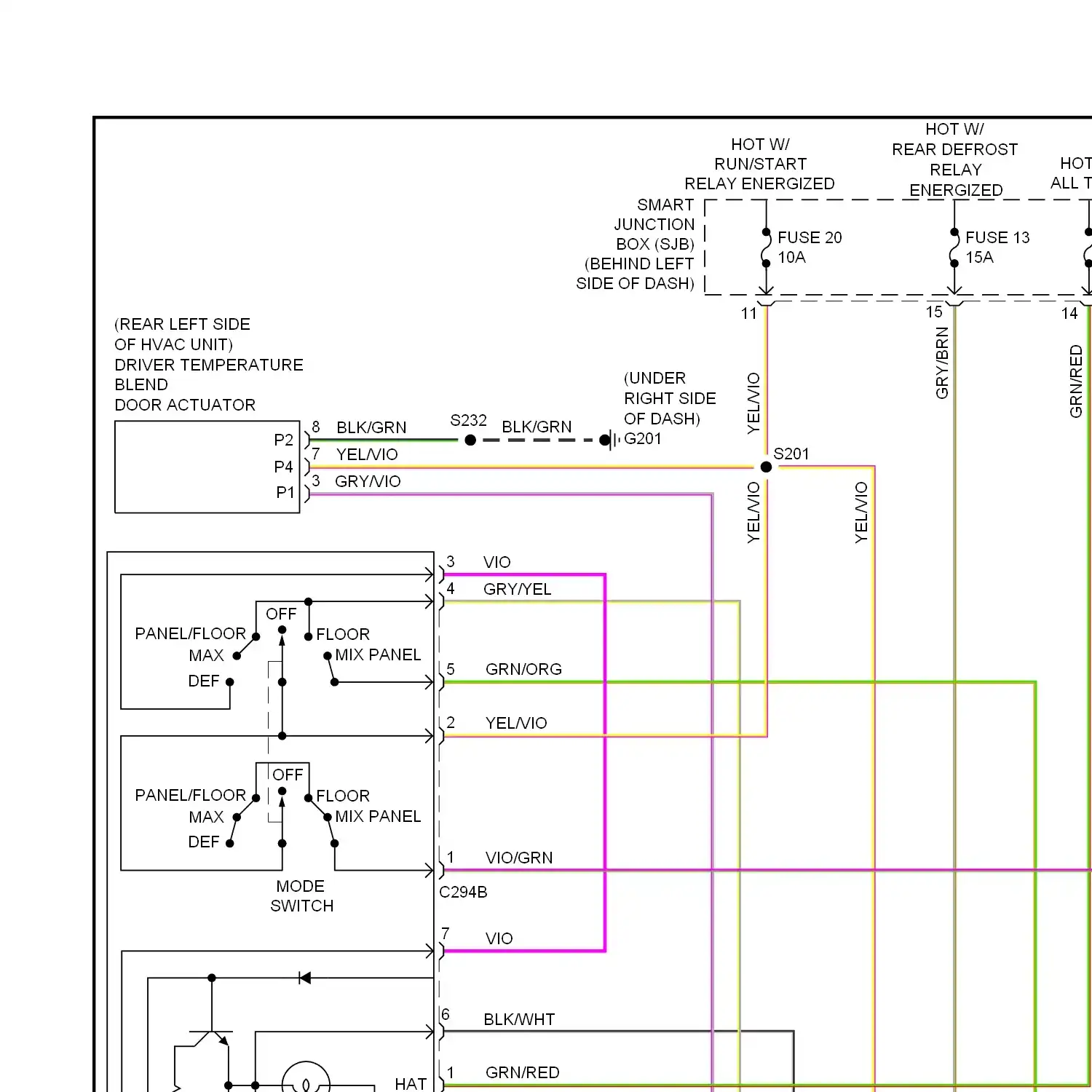Click the VIO/GRN wire label
Viewport: 1092px width, 1092px height.
(x=519, y=858)
